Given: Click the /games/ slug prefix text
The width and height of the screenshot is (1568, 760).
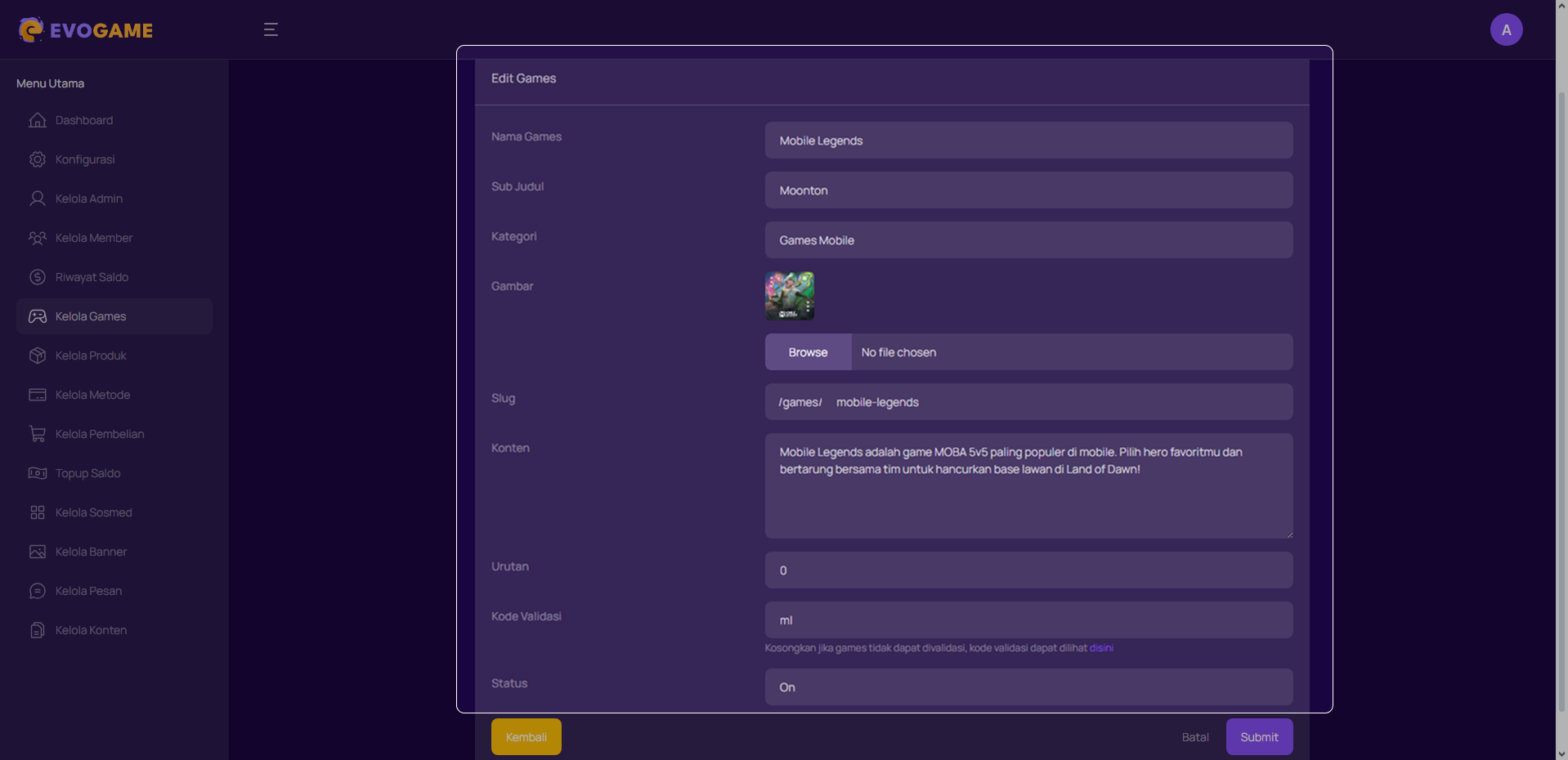Looking at the screenshot, I should (800, 402).
